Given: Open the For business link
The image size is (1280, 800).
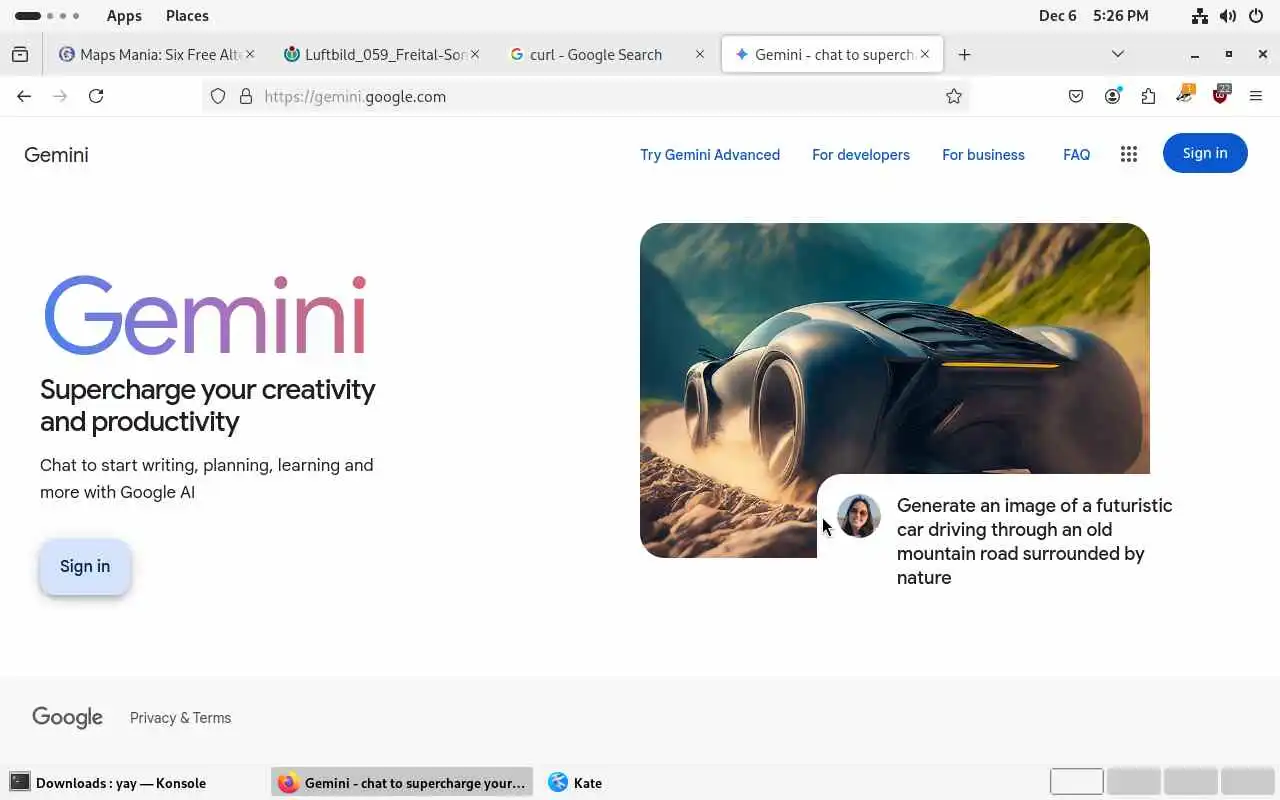Looking at the screenshot, I should [983, 155].
